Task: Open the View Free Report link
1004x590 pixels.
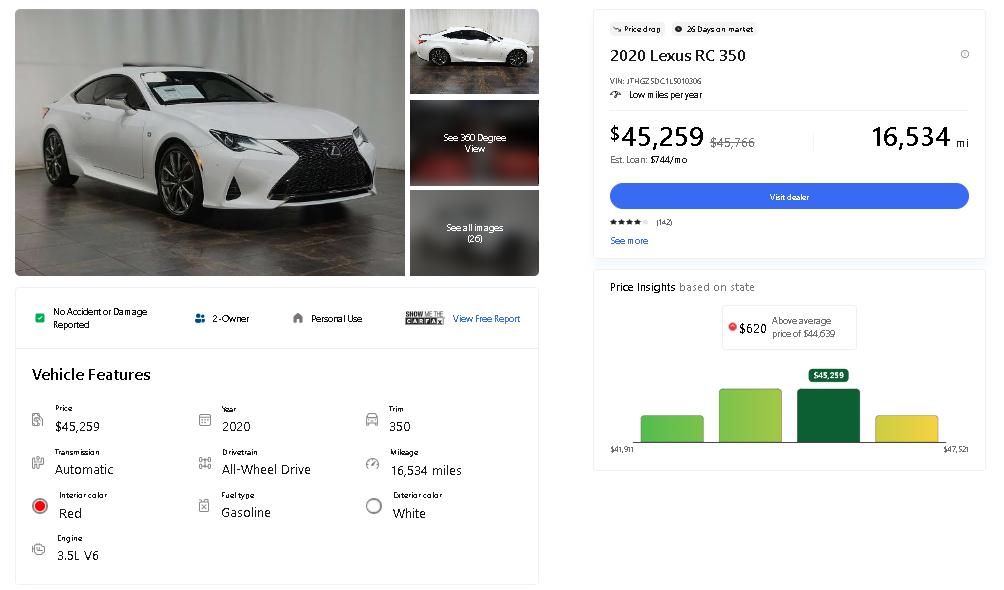Action: coord(486,319)
